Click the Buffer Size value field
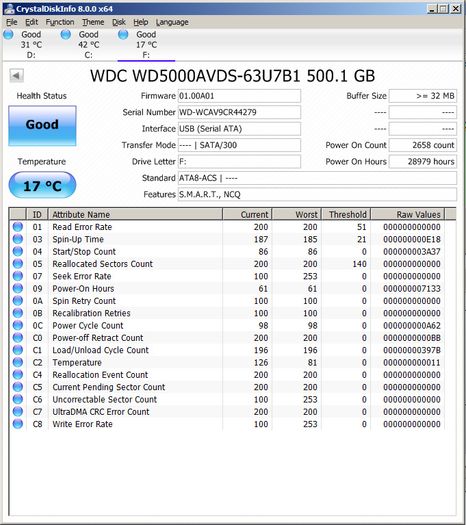Viewport: 466px width, 525px height. [x=422, y=96]
